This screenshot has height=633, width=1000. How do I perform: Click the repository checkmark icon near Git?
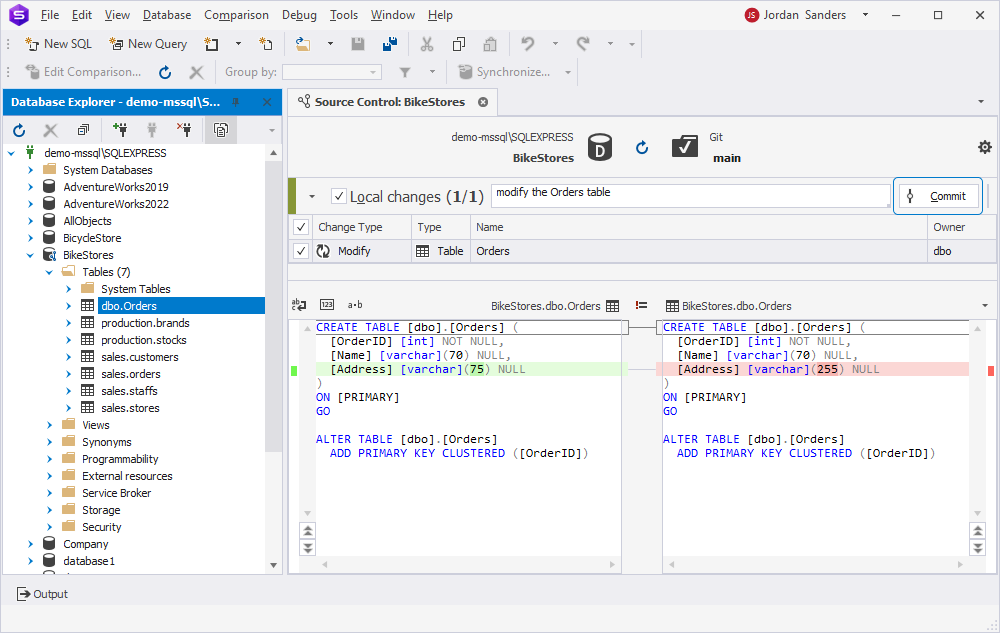pyautogui.click(x=685, y=147)
